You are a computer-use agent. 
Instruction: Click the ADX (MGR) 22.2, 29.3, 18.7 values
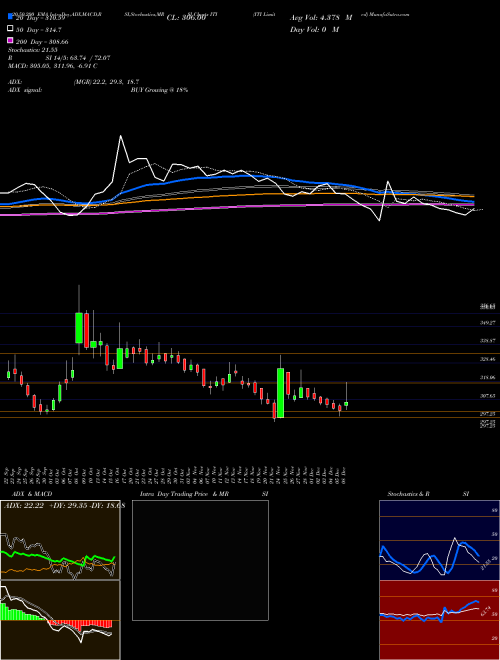click(x=106, y=82)
